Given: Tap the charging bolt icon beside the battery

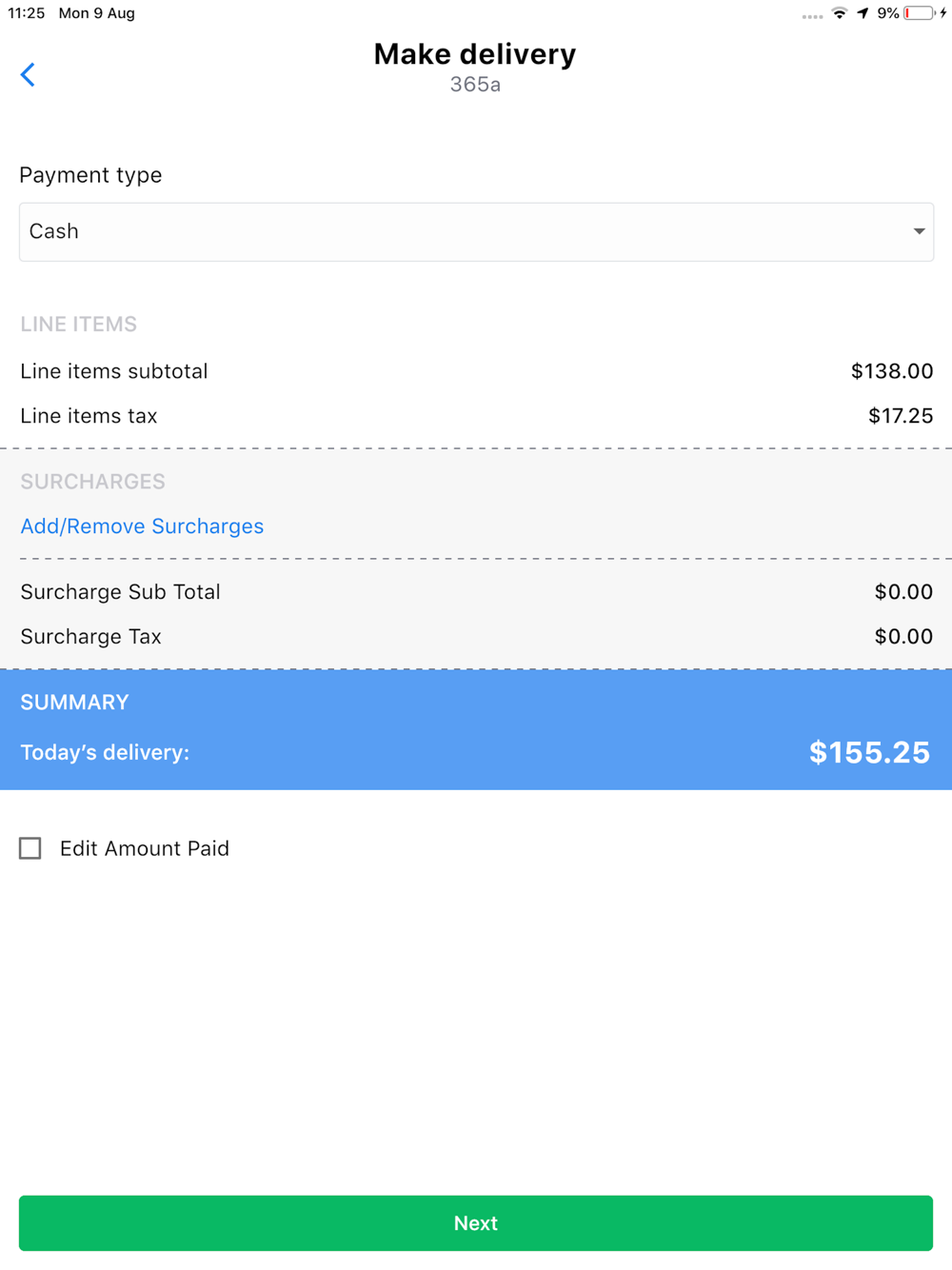Looking at the screenshot, I should pyautogui.click(x=943, y=13).
